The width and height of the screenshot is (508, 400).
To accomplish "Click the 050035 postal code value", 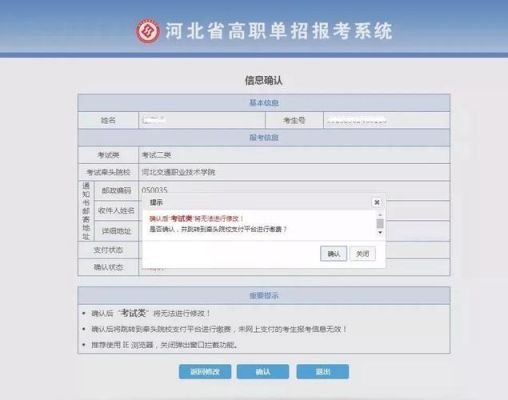I will click(154, 190).
